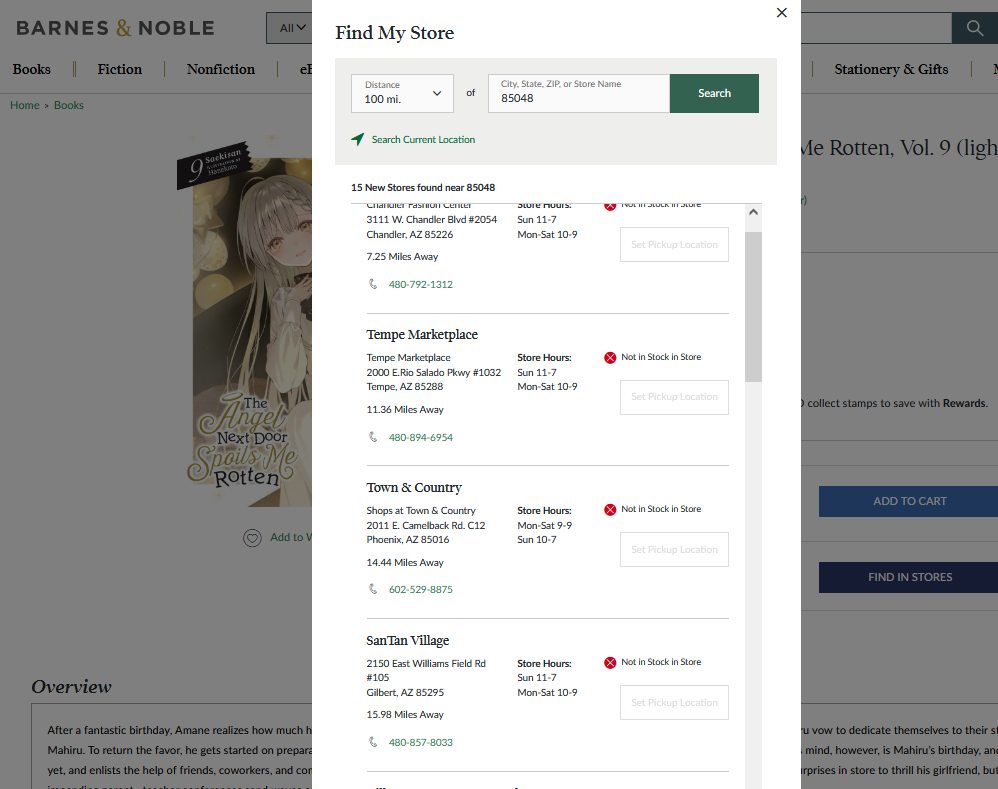Click the 11.36 Miles Away text
Image resolution: width=998 pixels, height=789 pixels.
405,410
